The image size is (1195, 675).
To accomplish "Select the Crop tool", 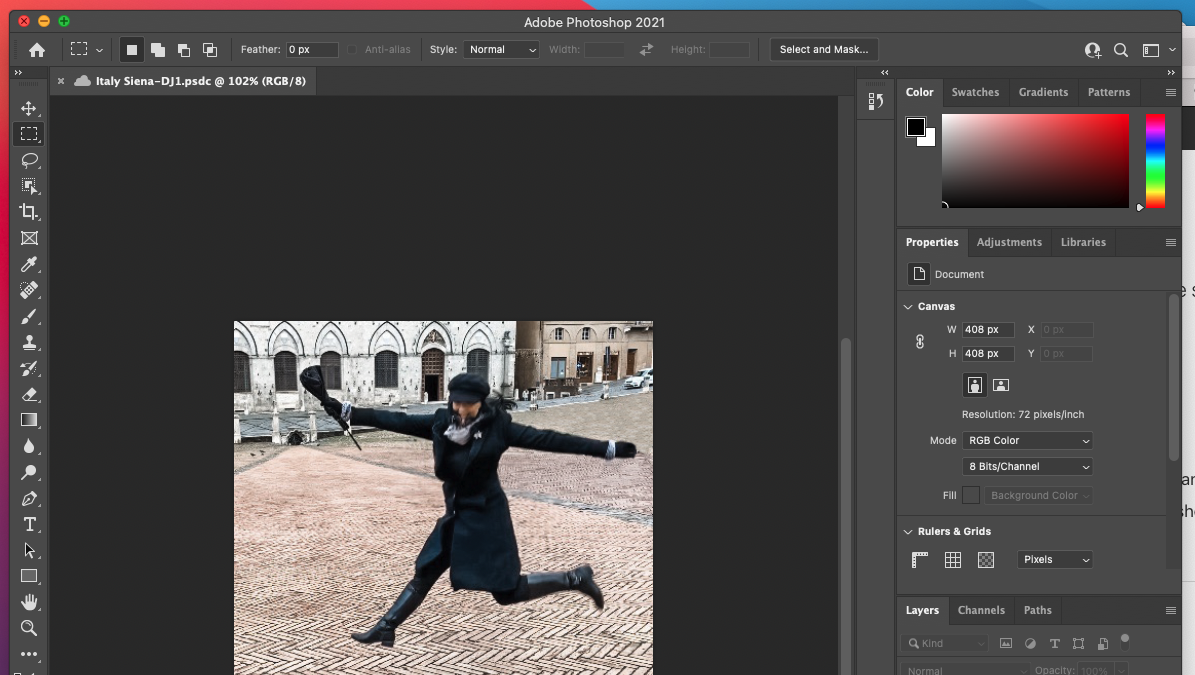I will 29,212.
